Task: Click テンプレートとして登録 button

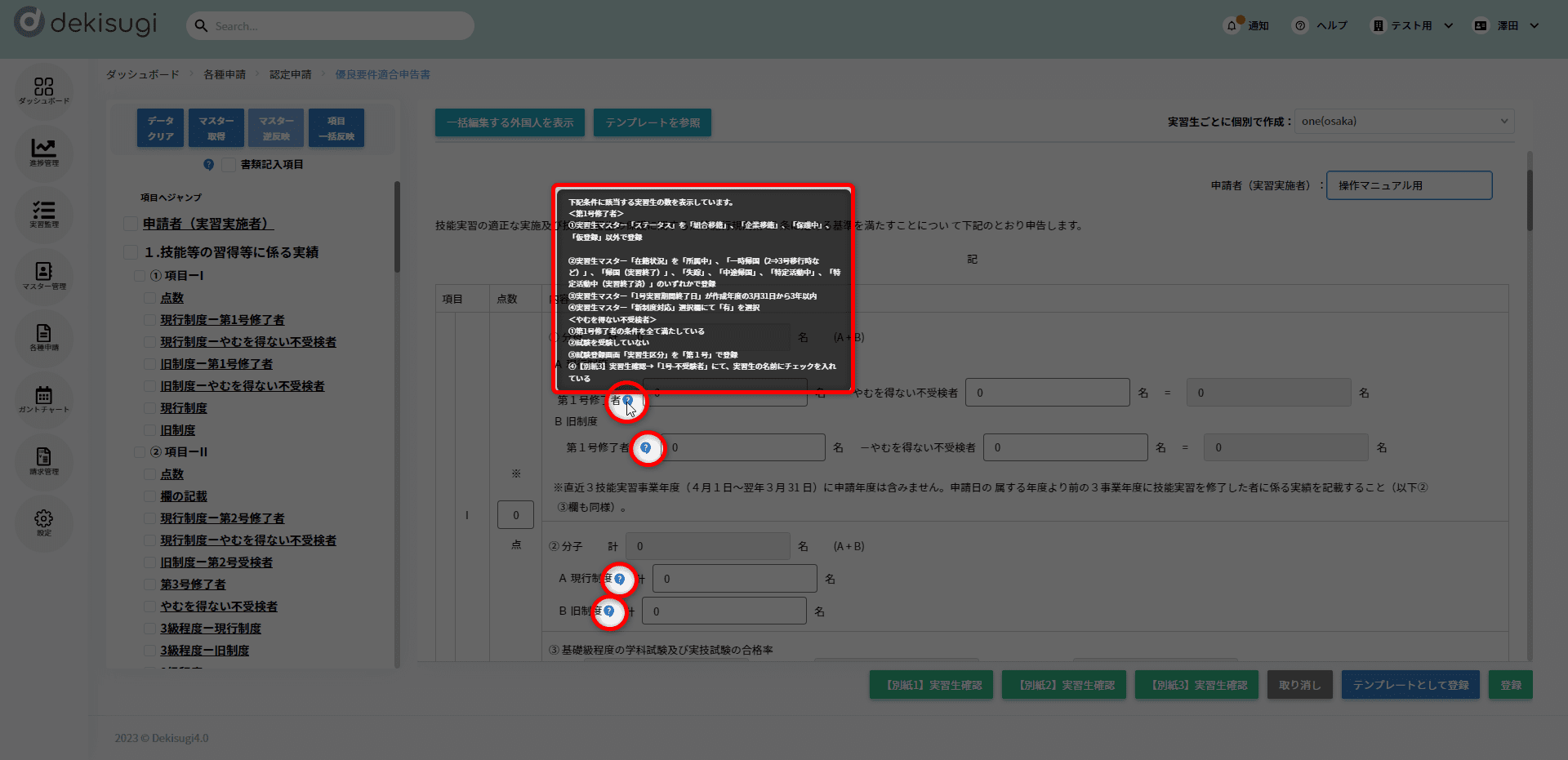Action: 1410,685
